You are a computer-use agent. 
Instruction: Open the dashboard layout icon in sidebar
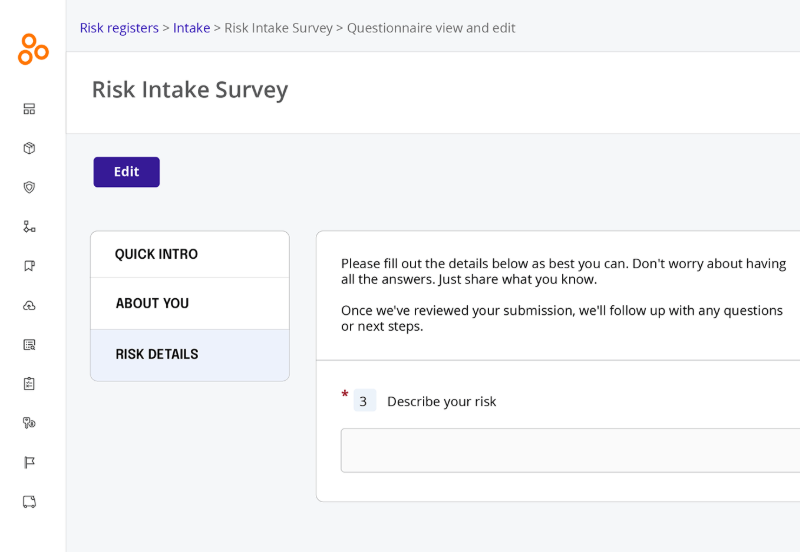click(x=29, y=109)
